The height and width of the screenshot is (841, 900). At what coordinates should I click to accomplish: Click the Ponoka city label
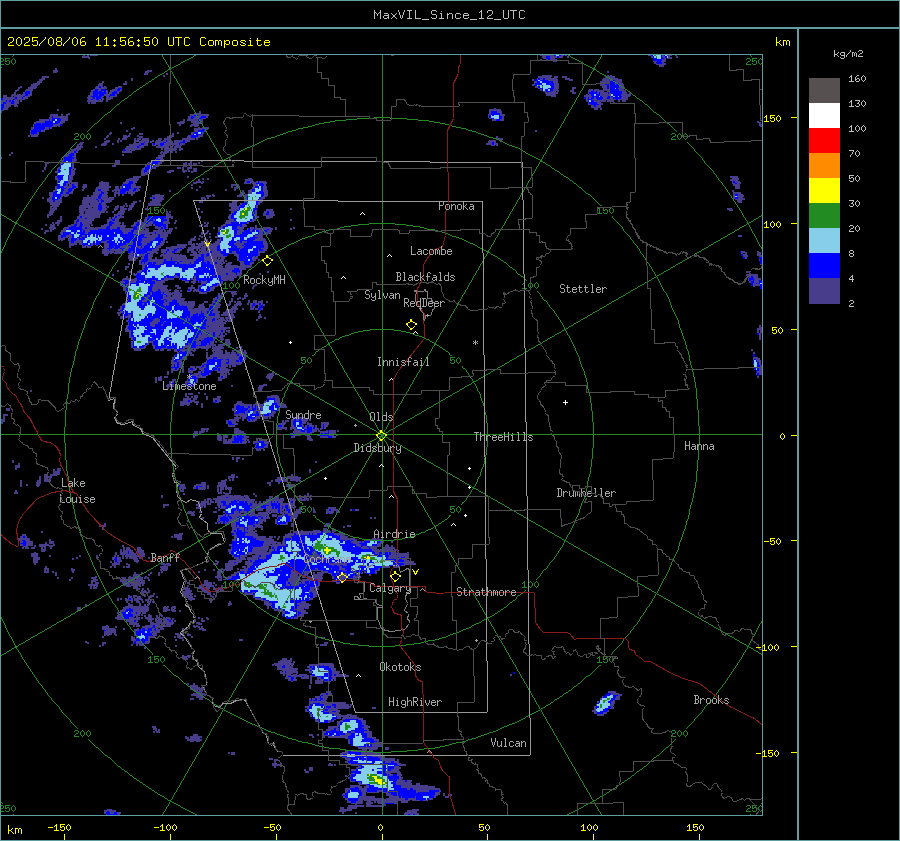(x=456, y=206)
